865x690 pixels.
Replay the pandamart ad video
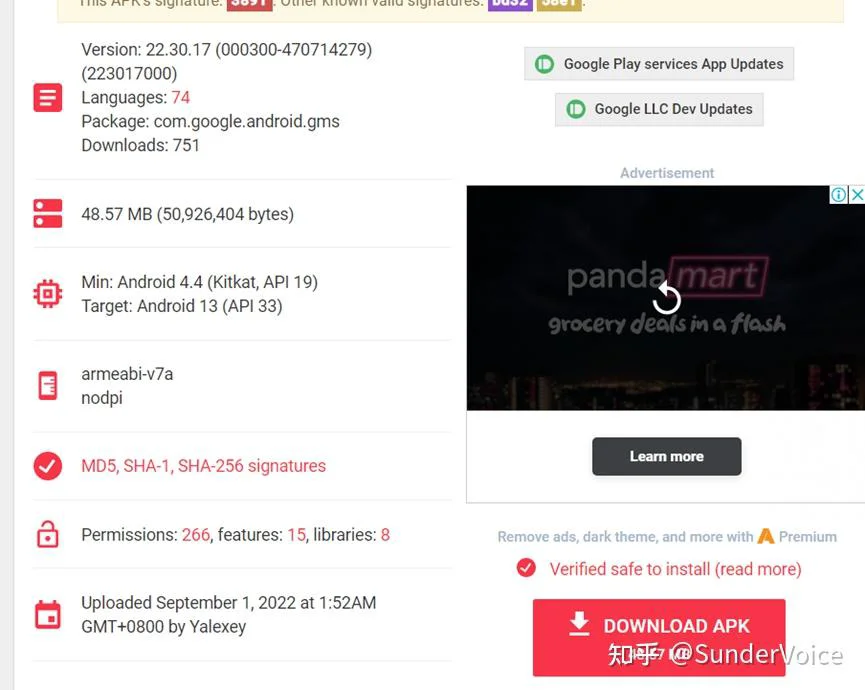coord(666,298)
